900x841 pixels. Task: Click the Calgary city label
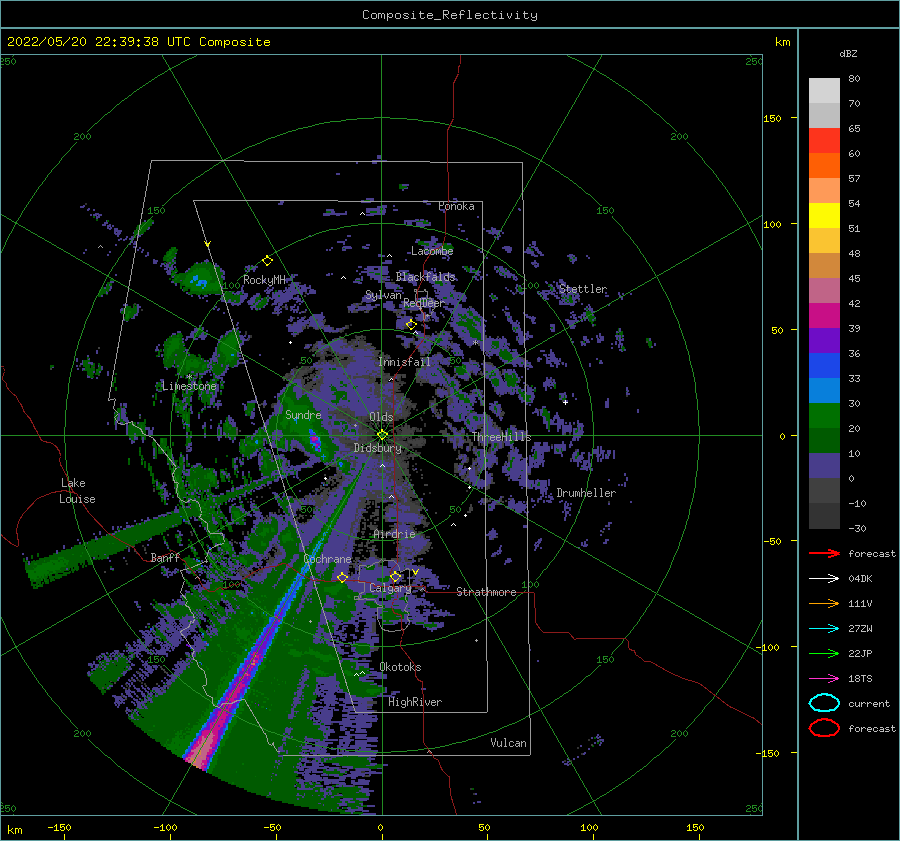pos(390,588)
